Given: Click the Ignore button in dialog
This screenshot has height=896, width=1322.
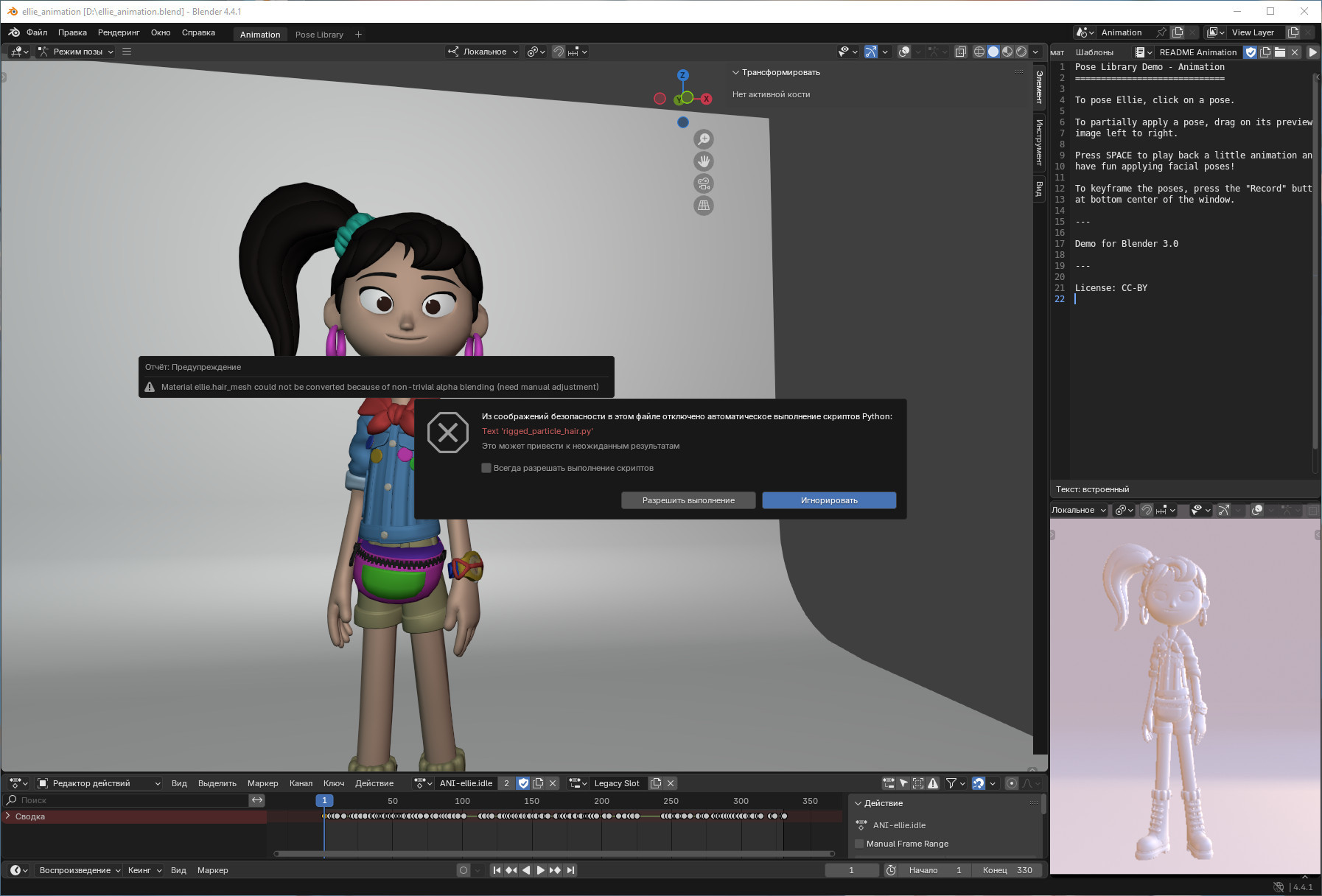Looking at the screenshot, I should (829, 500).
